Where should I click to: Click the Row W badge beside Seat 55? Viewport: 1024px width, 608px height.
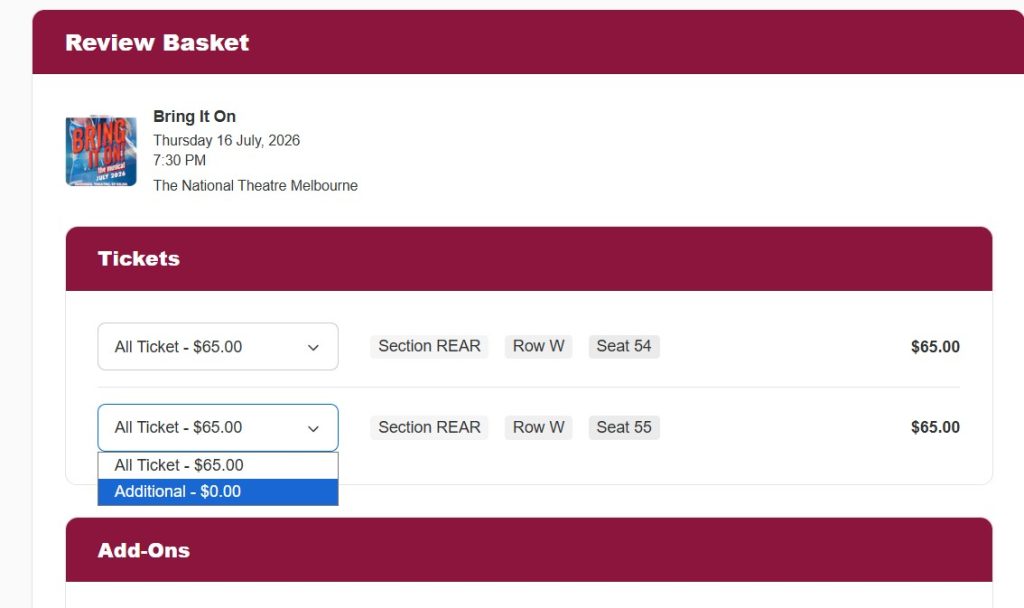coord(538,427)
